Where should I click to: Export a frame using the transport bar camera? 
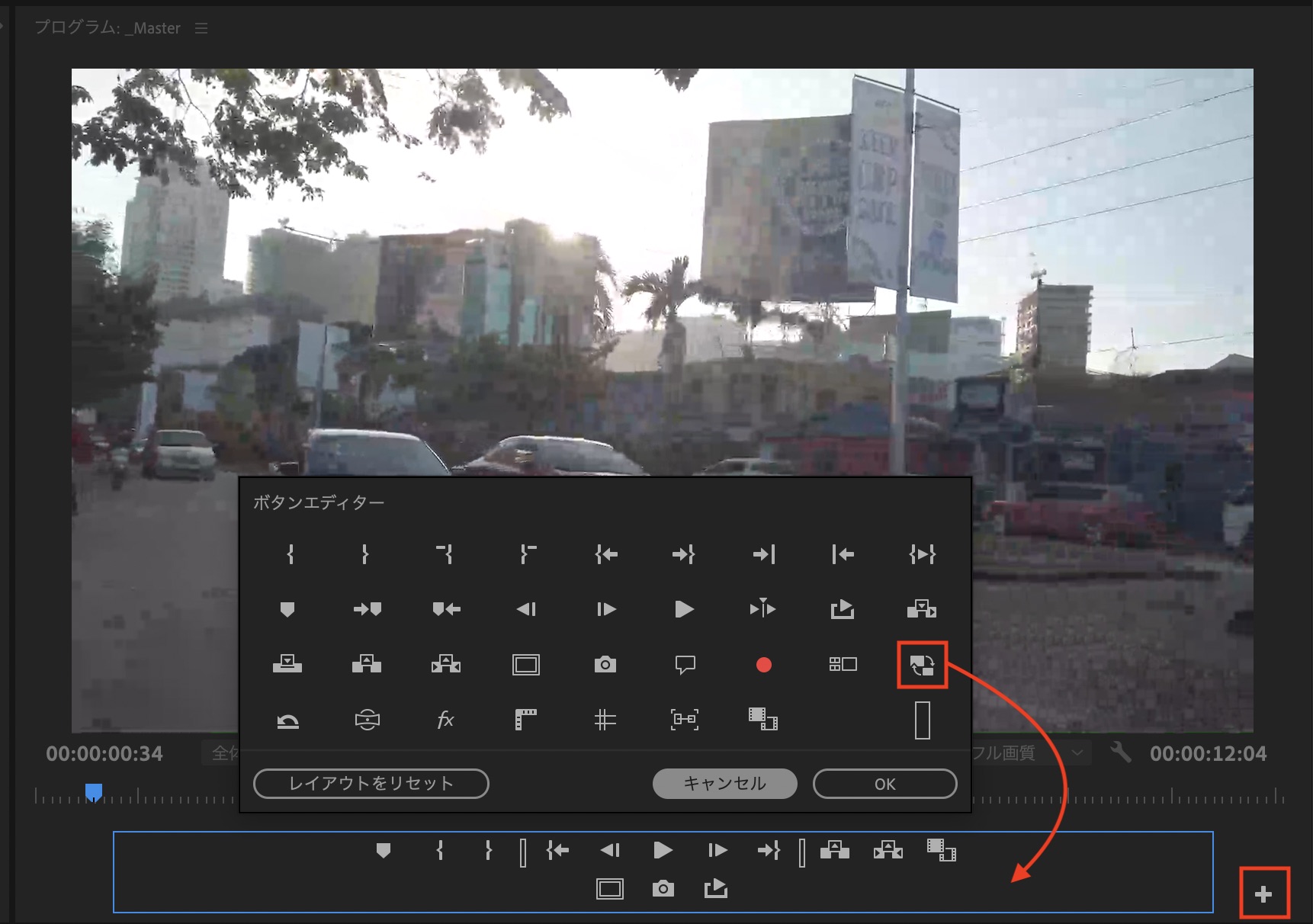[663, 888]
